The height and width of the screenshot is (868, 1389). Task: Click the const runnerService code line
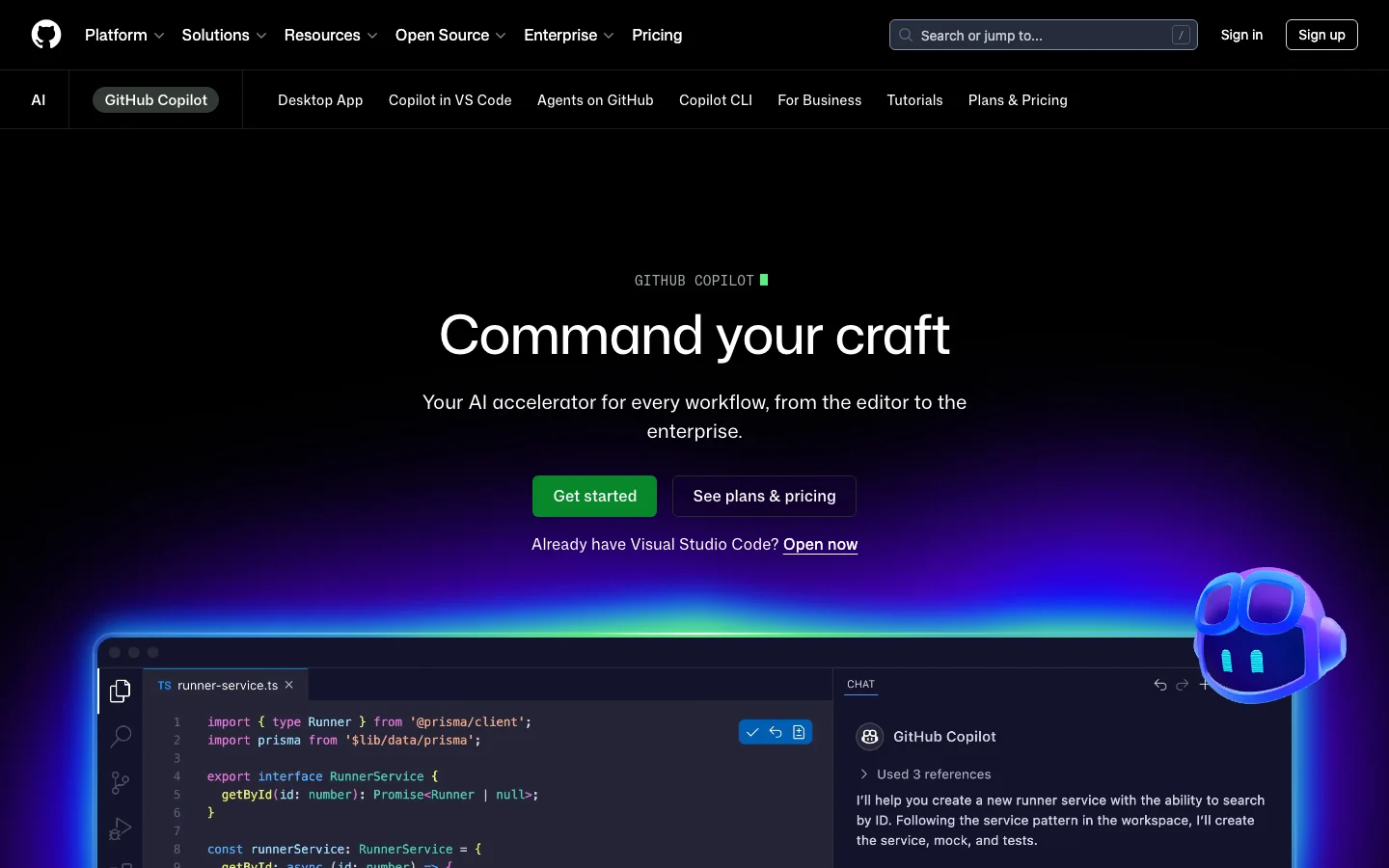344,850
